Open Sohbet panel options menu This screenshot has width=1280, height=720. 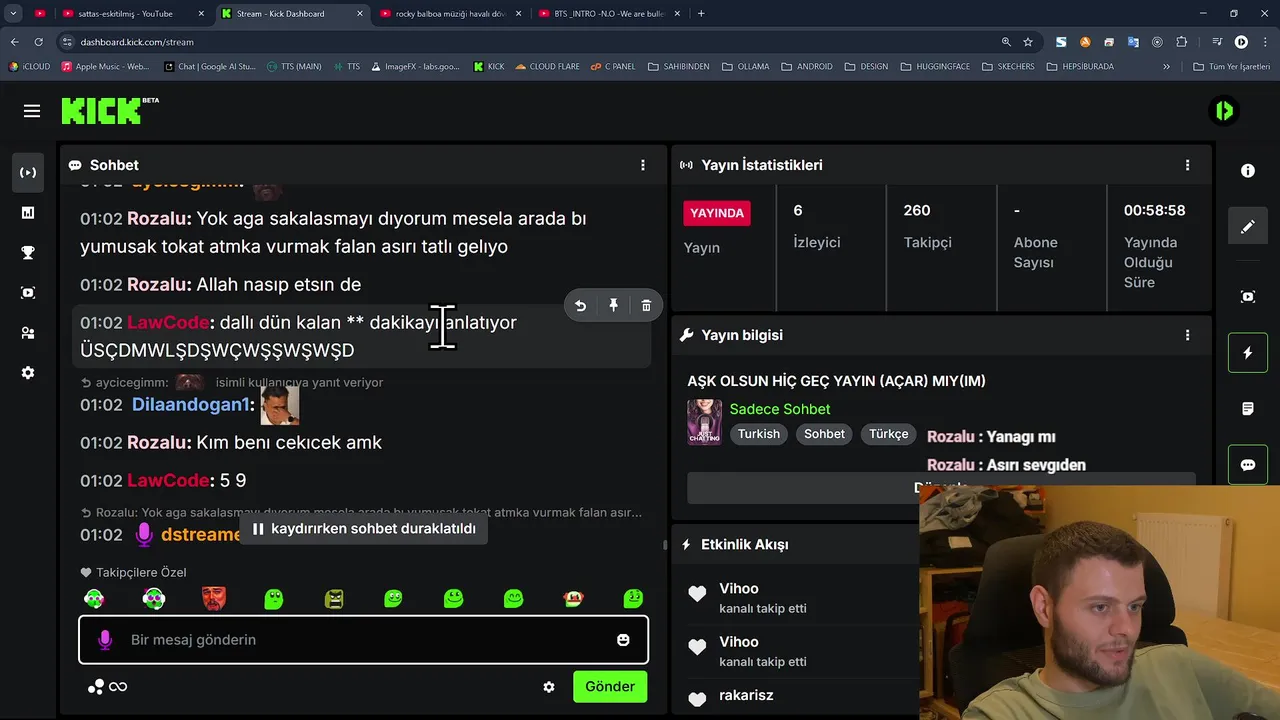(x=643, y=165)
